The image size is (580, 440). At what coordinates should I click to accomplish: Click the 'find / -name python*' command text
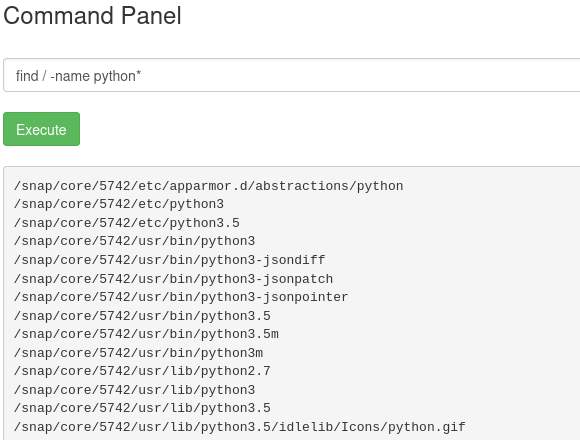[78, 76]
